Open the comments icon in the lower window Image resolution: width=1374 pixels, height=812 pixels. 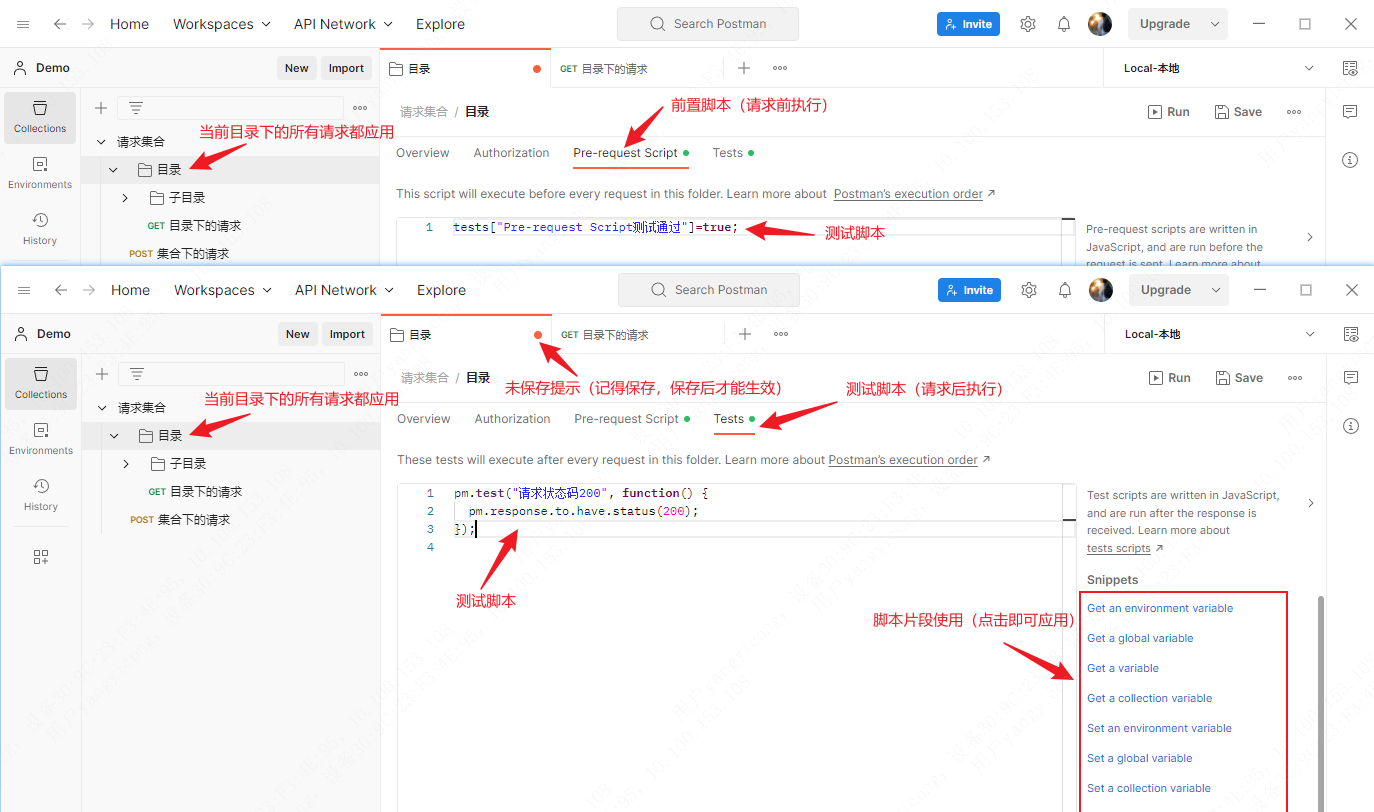tap(1351, 378)
